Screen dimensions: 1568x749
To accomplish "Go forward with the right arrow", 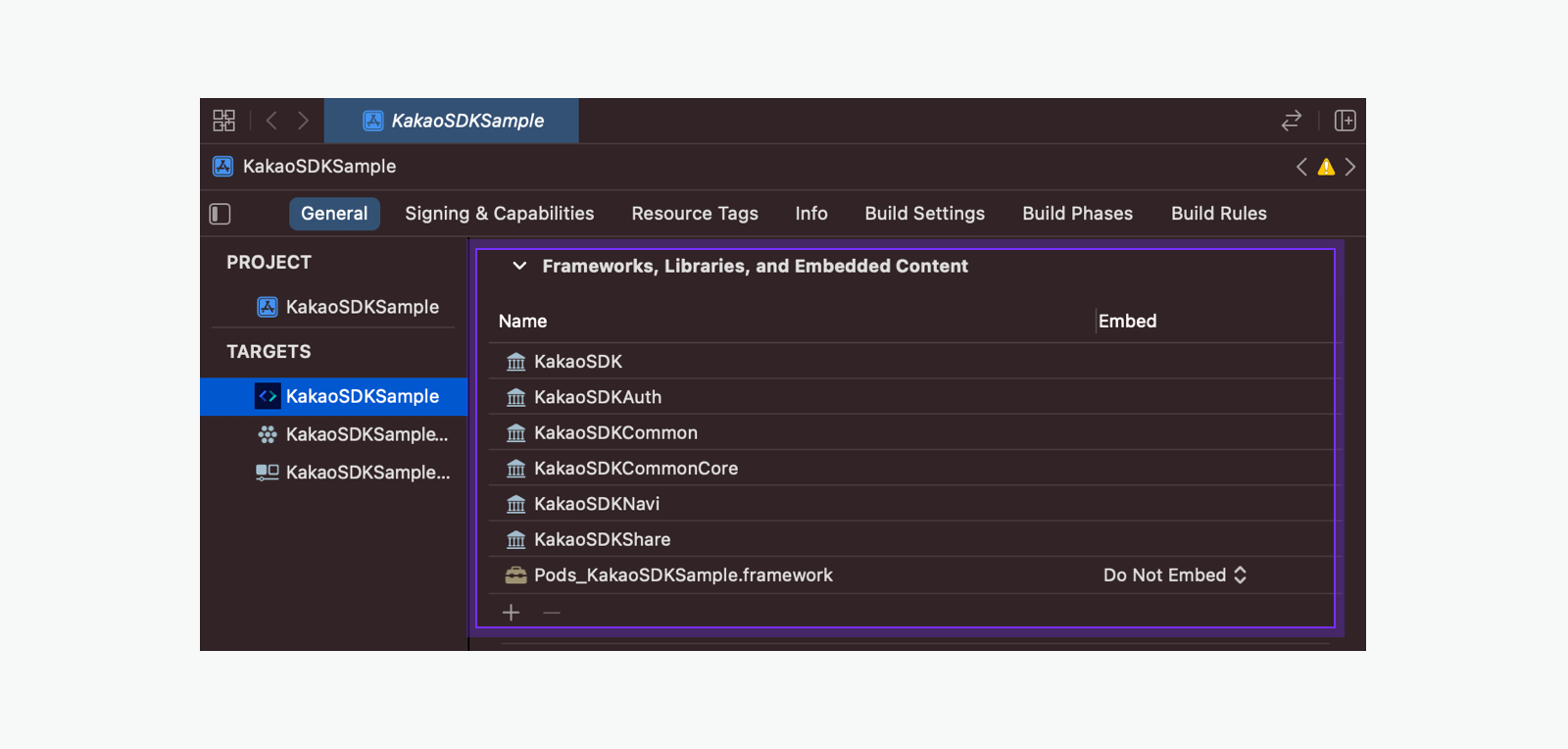I will click(303, 121).
